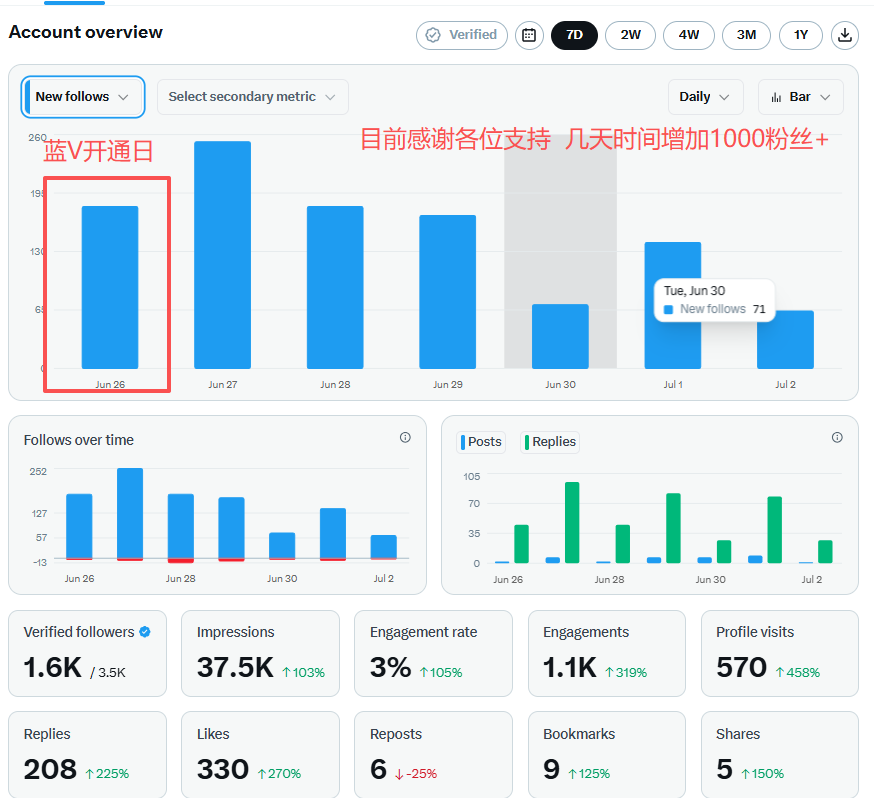
Task: Click the Follows over time title
Action: click(x=79, y=440)
